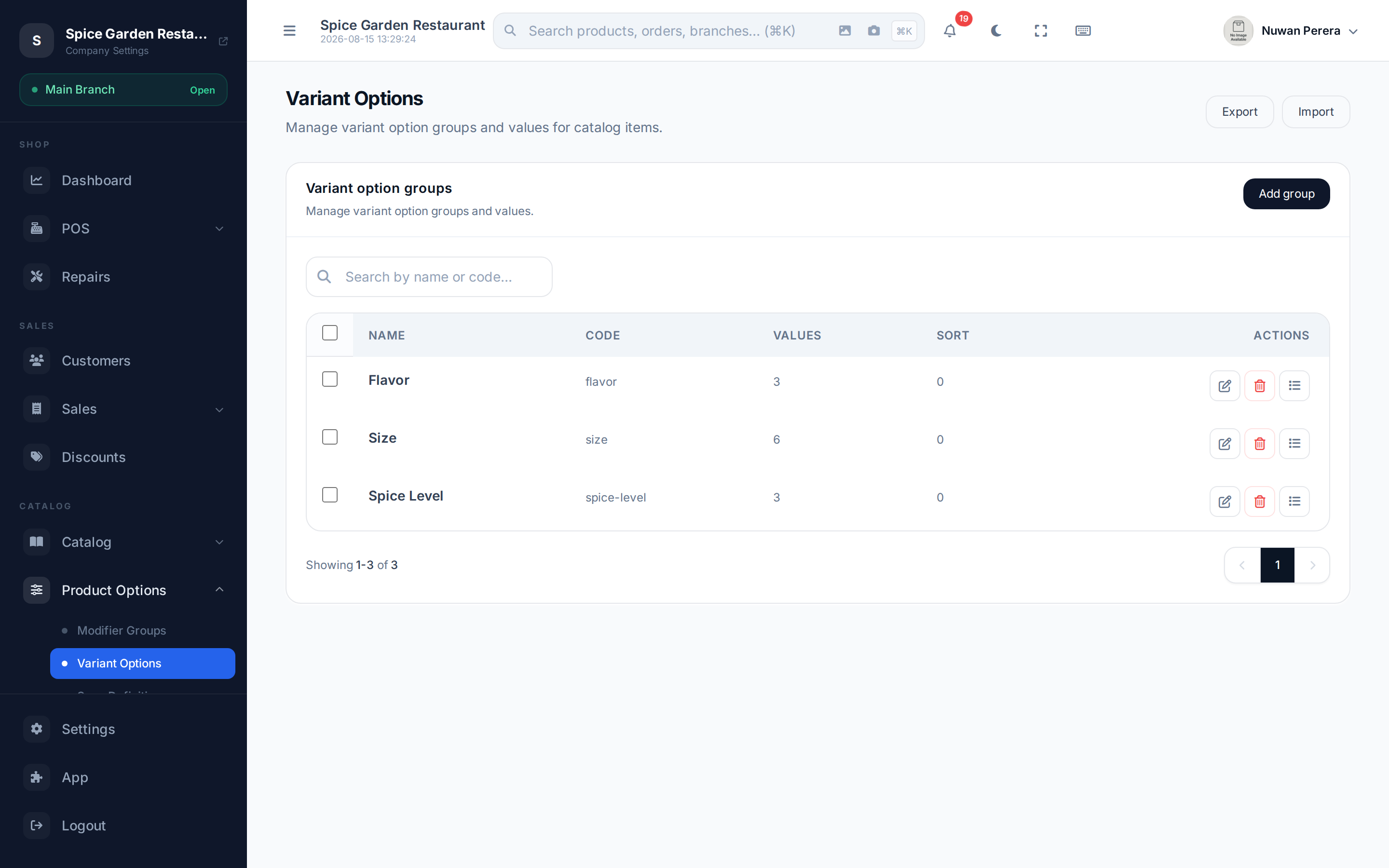
Task: Delete the Size group
Action: point(1259,444)
